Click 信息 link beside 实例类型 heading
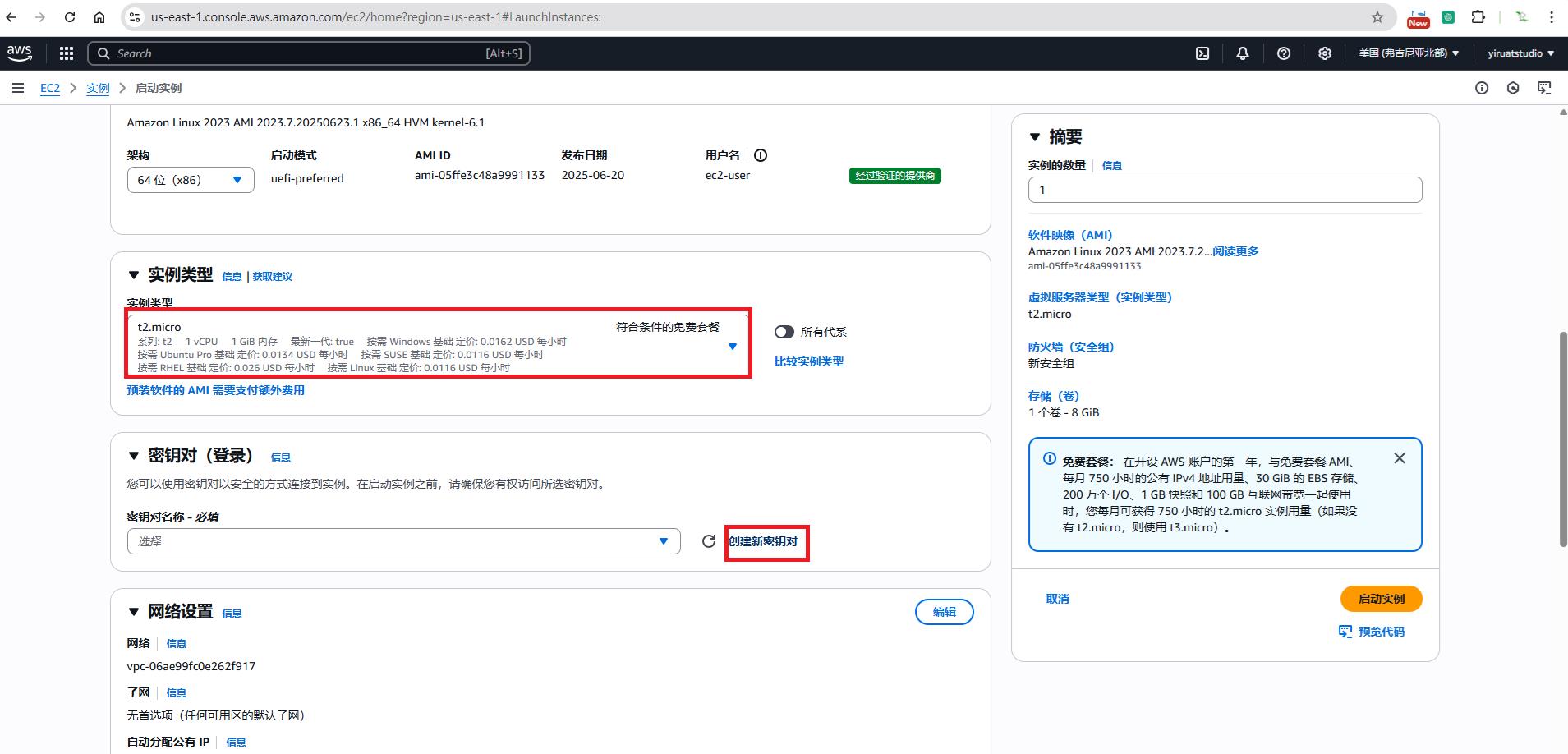1568x754 pixels. [x=232, y=277]
